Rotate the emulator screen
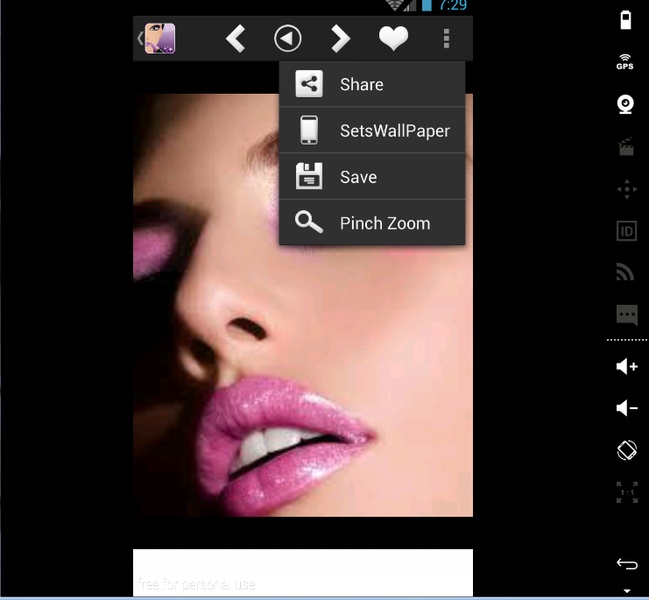The height and width of the screenshot is (600, 649). [x=627, y=450]
